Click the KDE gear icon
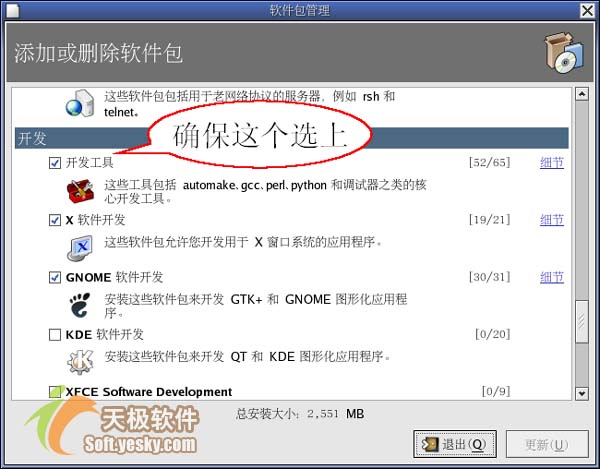Screen dimensions: 600x469 [80, 362]
